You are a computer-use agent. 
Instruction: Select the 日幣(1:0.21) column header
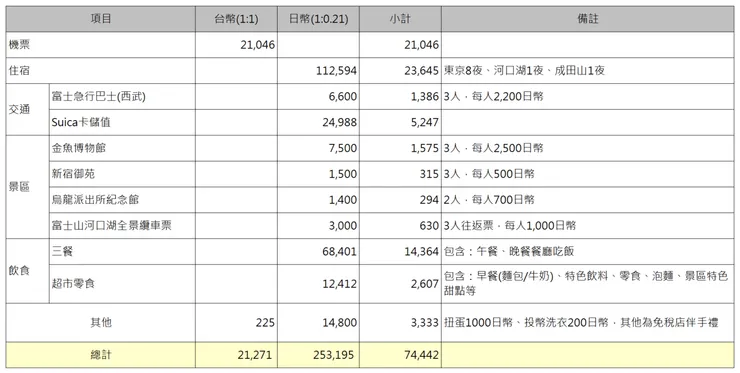coord(318,19)
